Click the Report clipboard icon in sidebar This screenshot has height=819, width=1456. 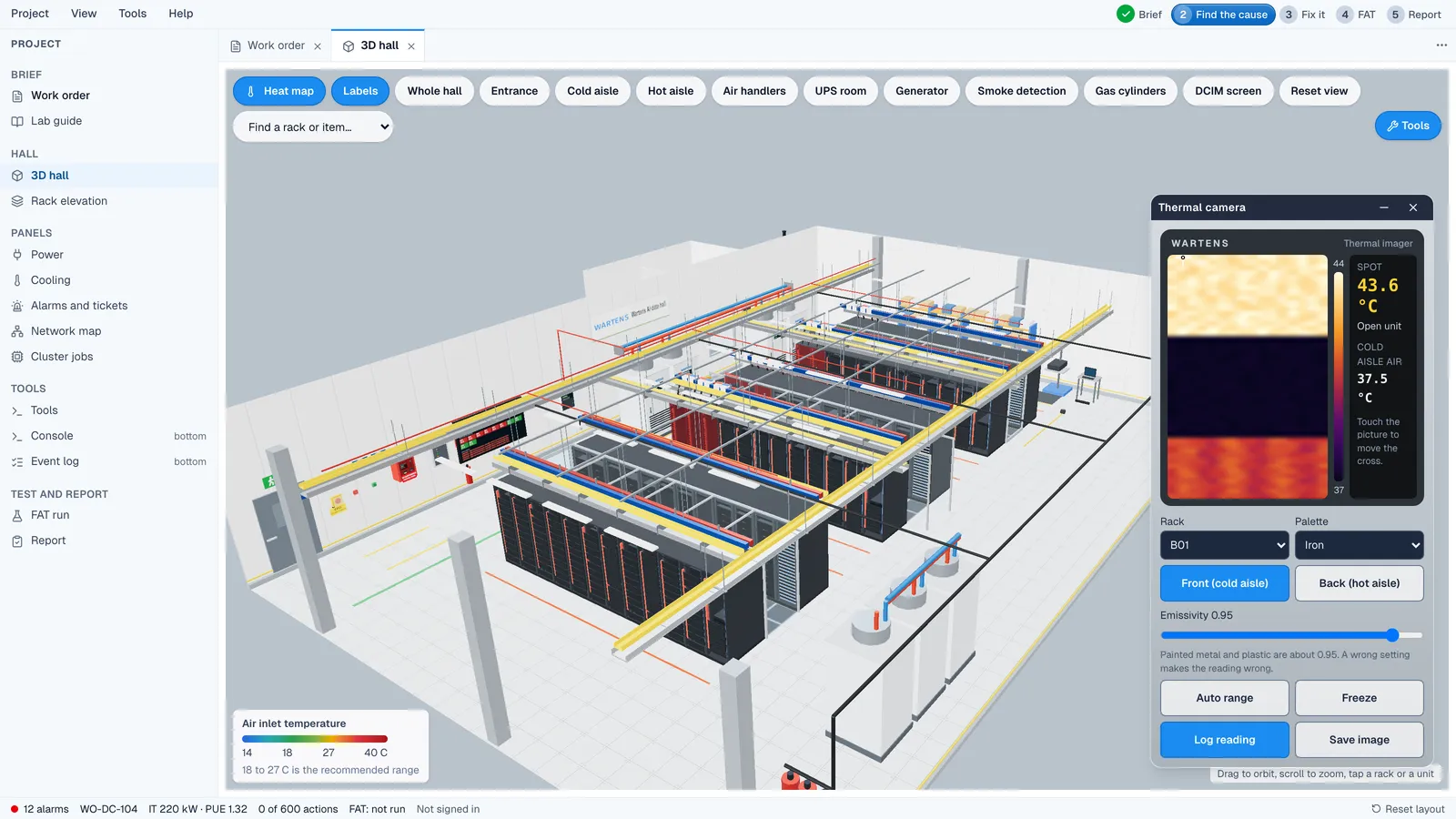pyautogui.click(x=17, y=541)
